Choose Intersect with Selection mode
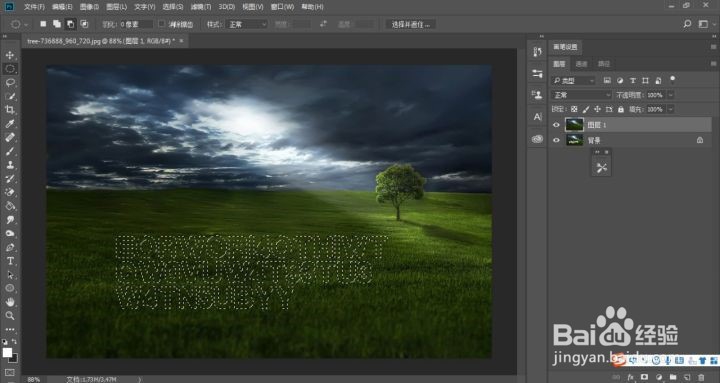The image size is (720, 383). point(84,24)
